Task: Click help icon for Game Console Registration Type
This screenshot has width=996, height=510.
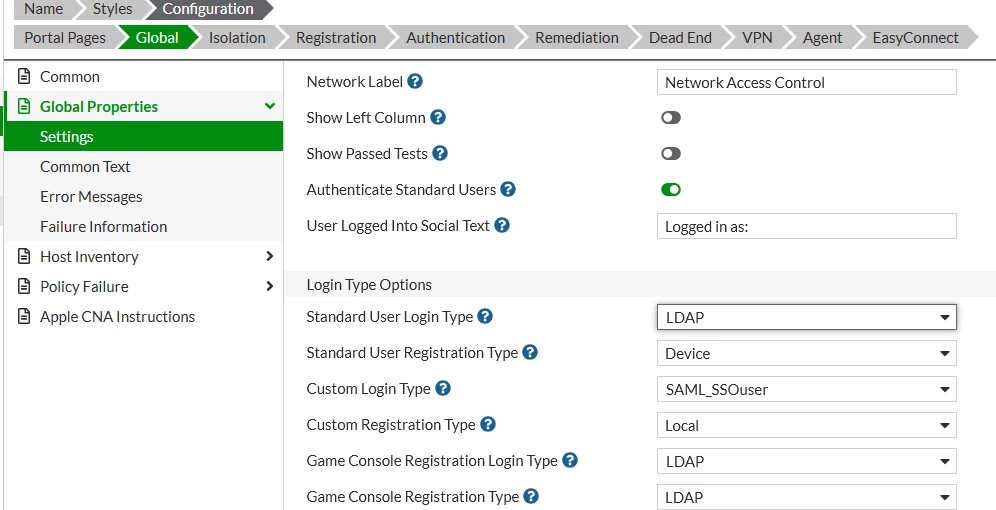Action: pos(531,496)
